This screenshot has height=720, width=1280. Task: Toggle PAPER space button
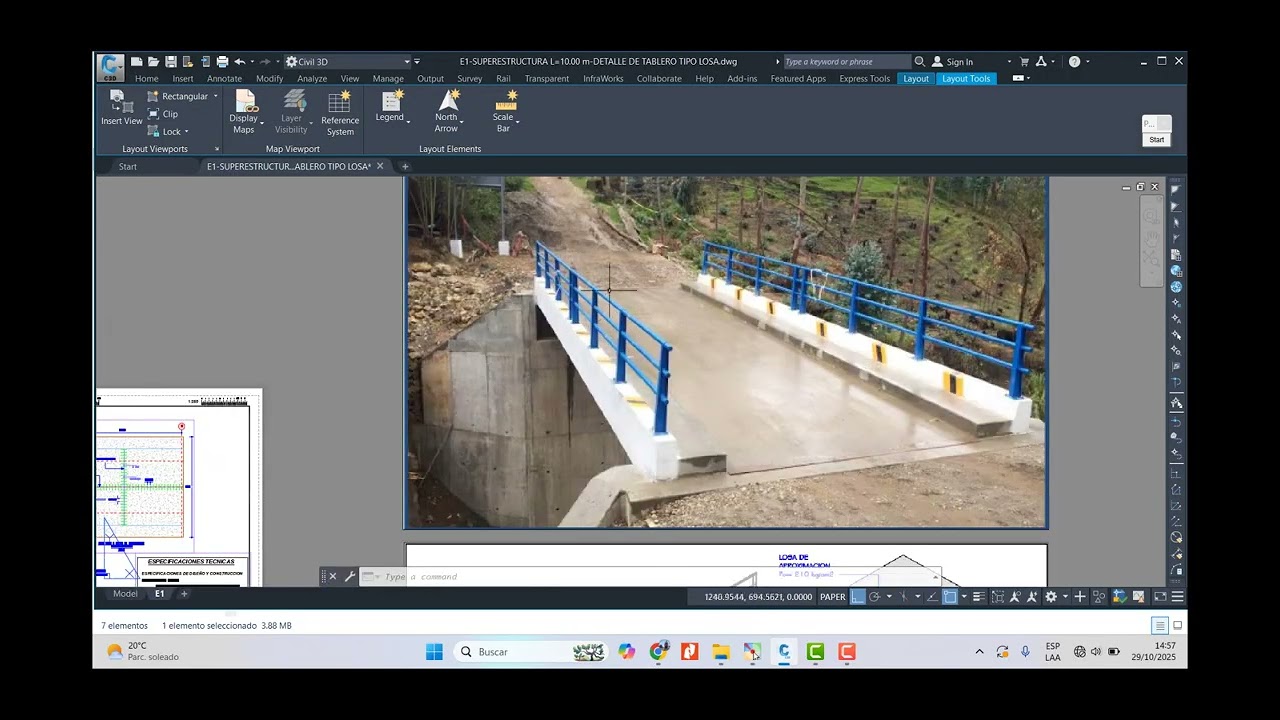[832, 597]
